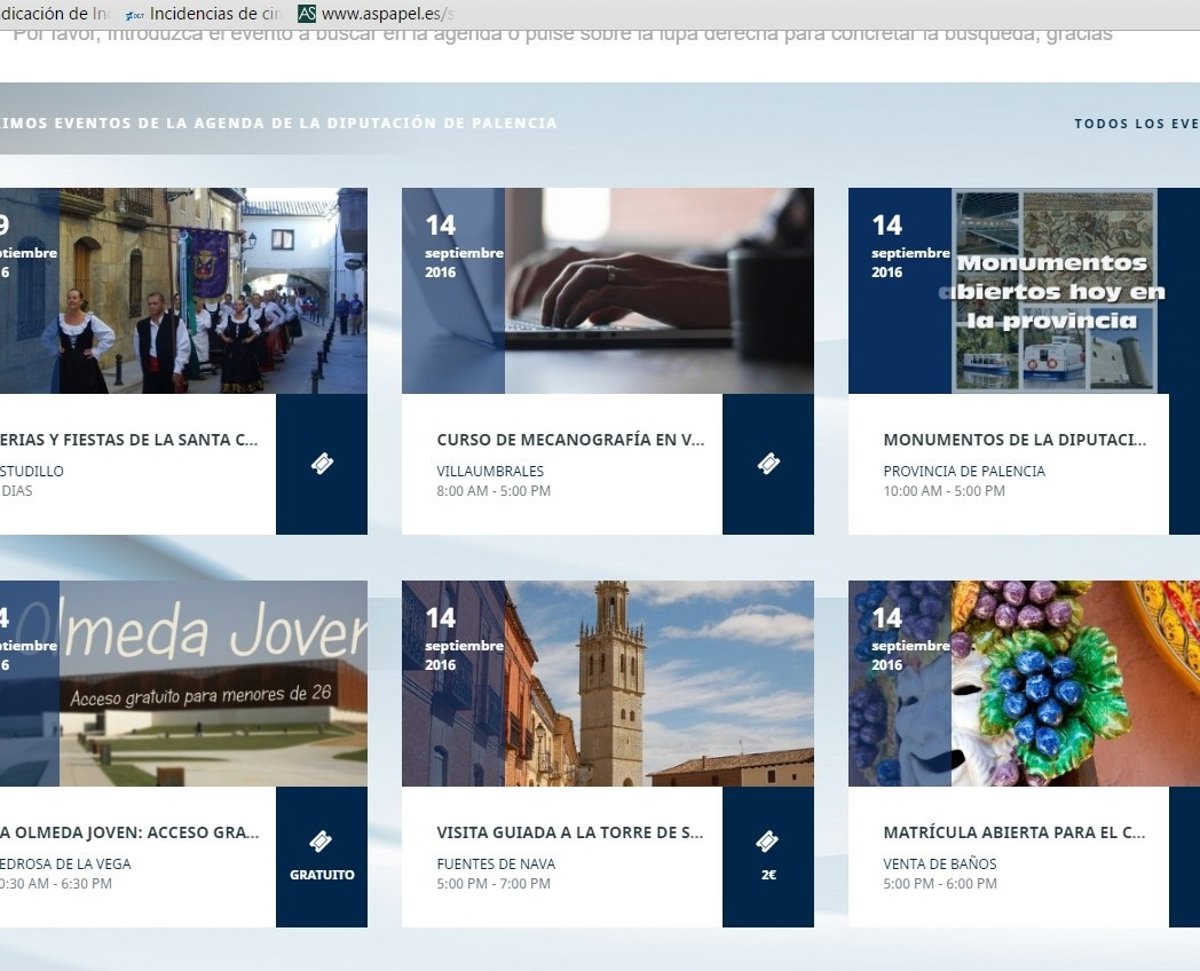
Task: Open the www.aspapel.es bookmark
Action: point(387,14)
